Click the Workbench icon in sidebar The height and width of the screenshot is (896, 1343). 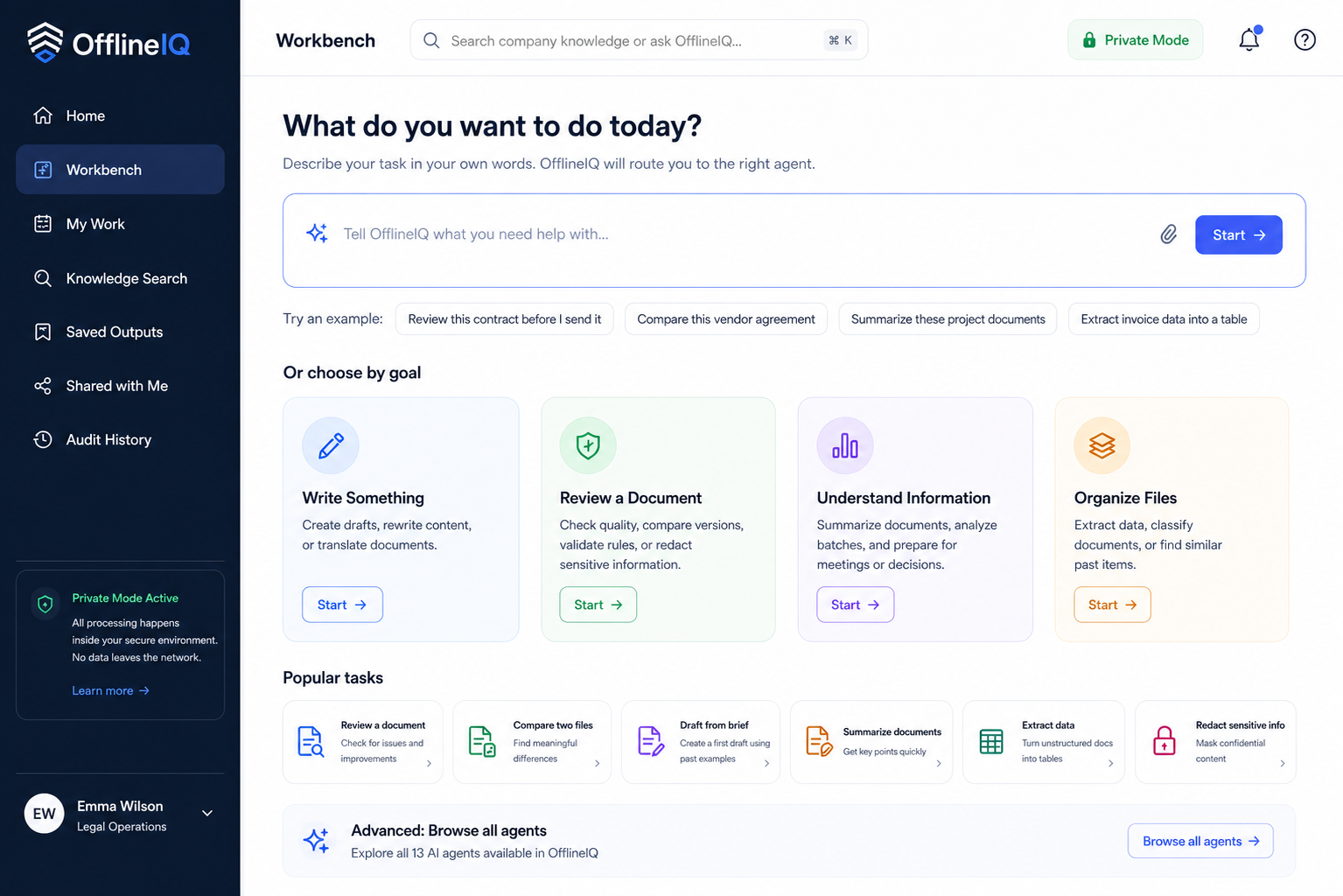(x=43, y=170)
